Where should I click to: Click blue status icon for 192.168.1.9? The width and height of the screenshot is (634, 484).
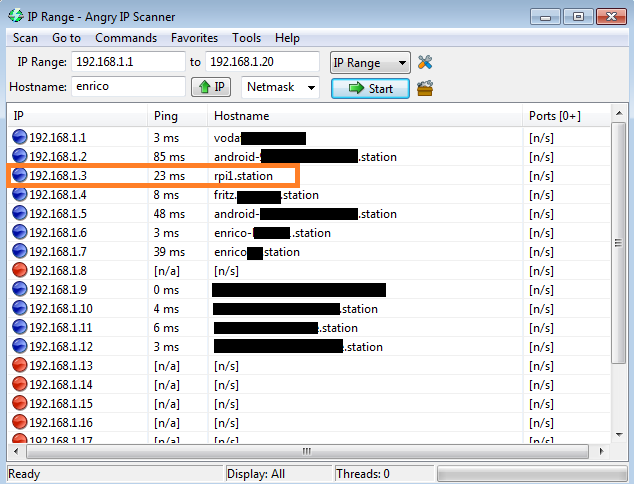(19, 289)
